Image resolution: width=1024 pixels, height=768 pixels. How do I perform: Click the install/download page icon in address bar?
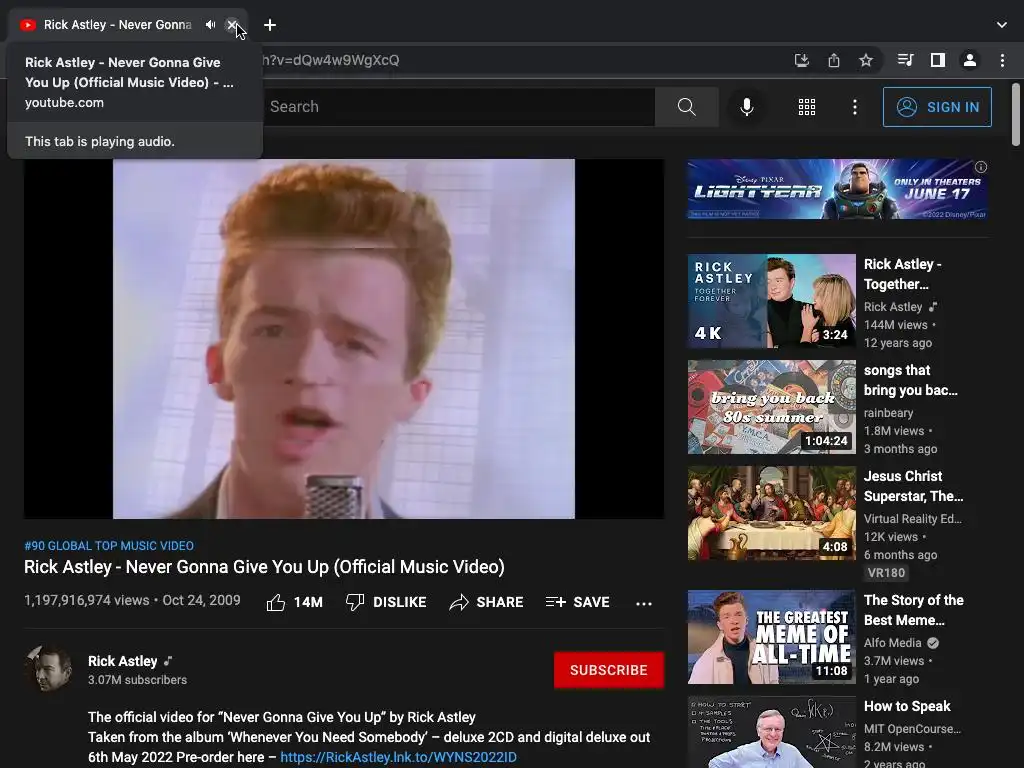[801, 60]
